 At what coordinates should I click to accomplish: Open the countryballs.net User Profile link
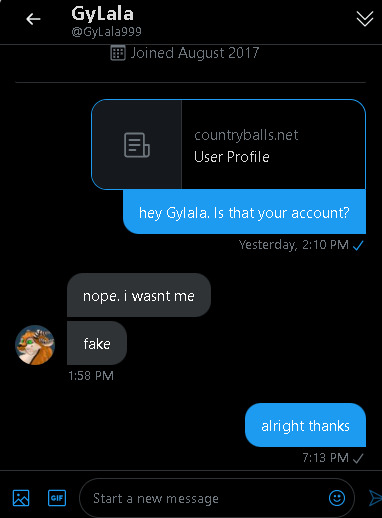click(228, 144)
